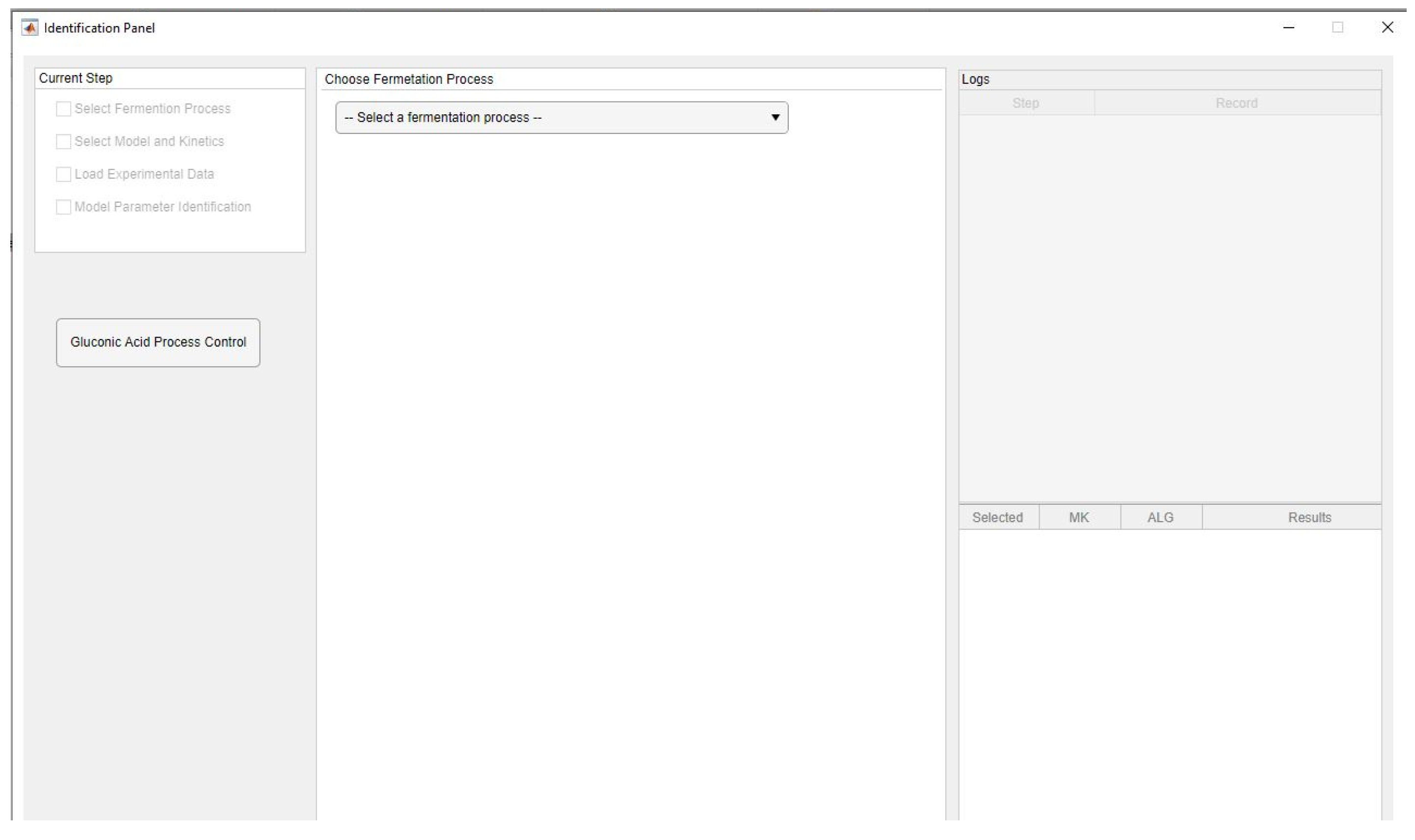Toggle Select Model and Kinetics checkbox
The height and width of the screenshot is (840, 1415).
[63, 141]
